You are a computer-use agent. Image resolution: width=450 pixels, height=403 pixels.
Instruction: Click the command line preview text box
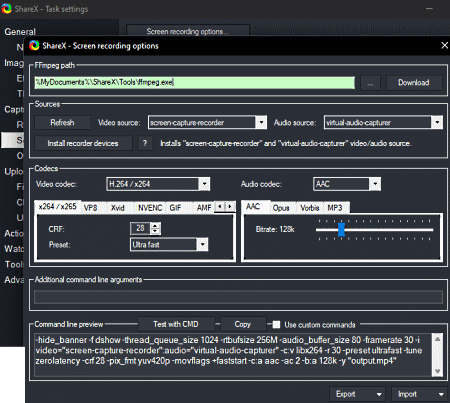pyautogui.click(x=233, y=355)
